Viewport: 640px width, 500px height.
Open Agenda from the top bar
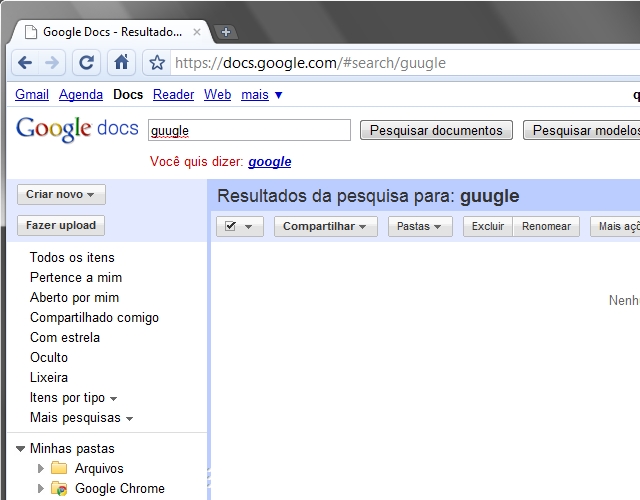click(x=81, y=95)
